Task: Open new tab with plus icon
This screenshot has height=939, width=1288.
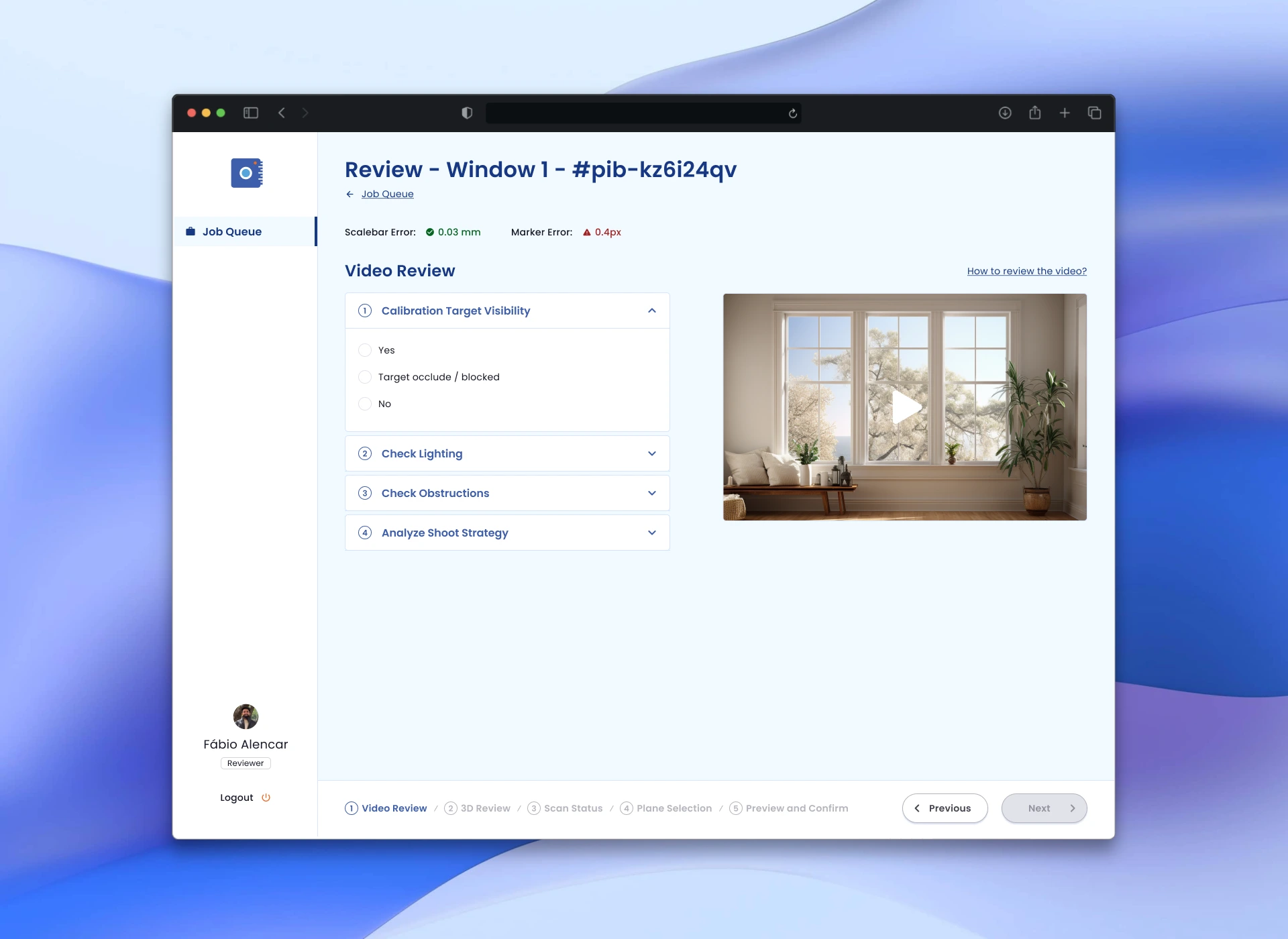Action: (1065, 113)
